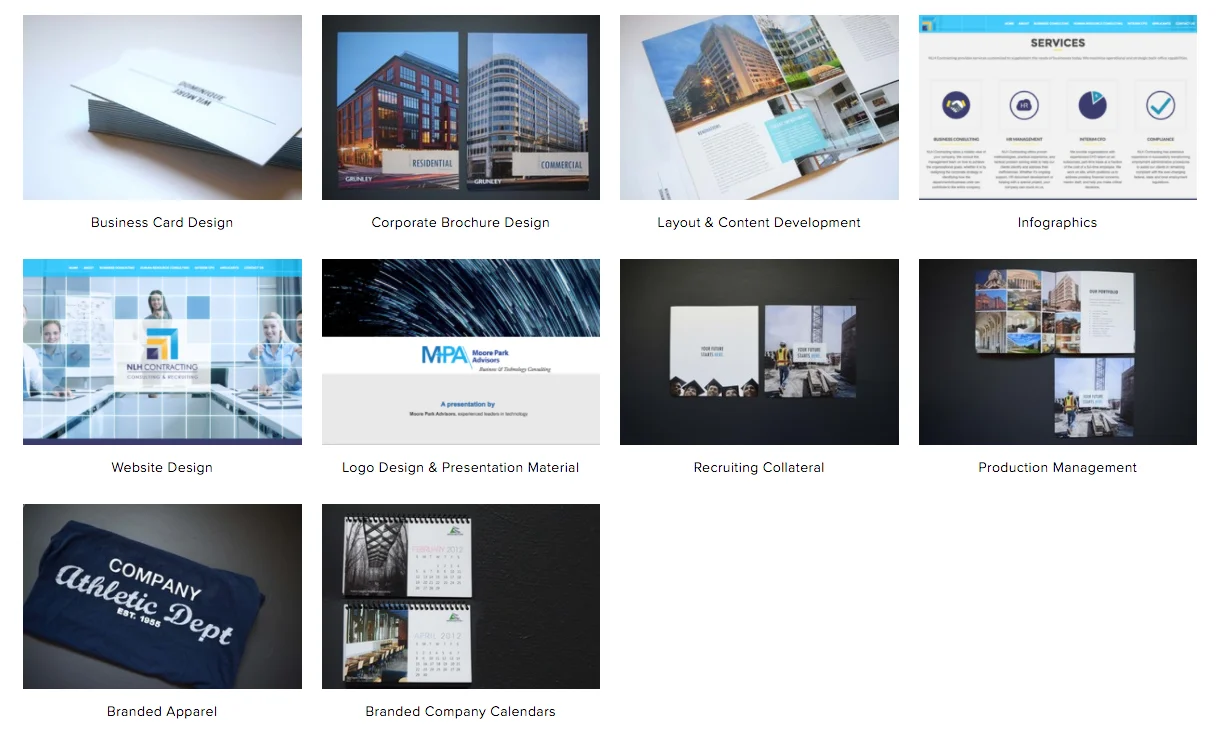Viewport: 1226px width, 741px height.
Task: Click the Recruiting Collateral caption
Action: click(x=759, y=467)
